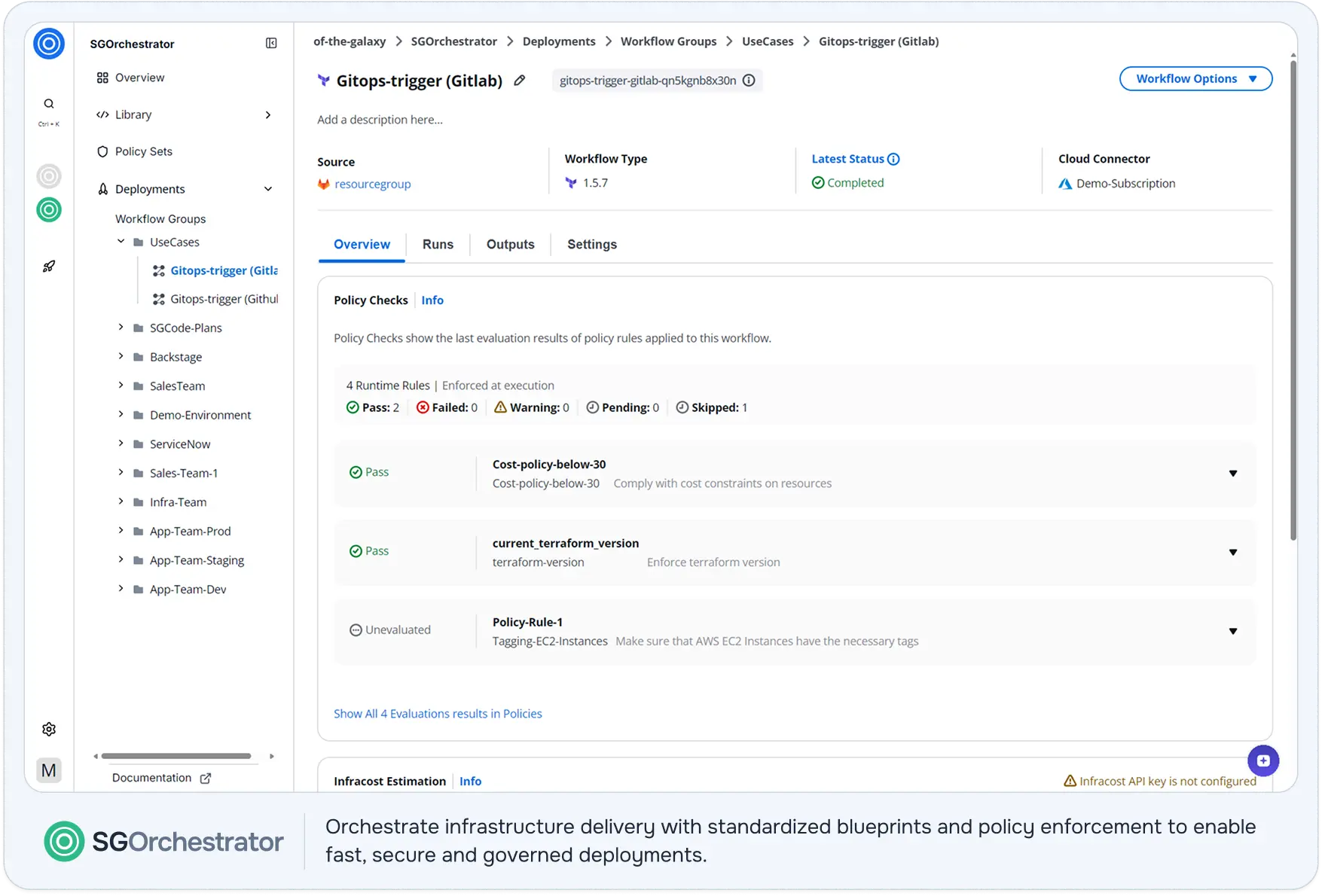Switch to the Settings tab
Viewport: 1322px width, 896px height.
[592, 245]
